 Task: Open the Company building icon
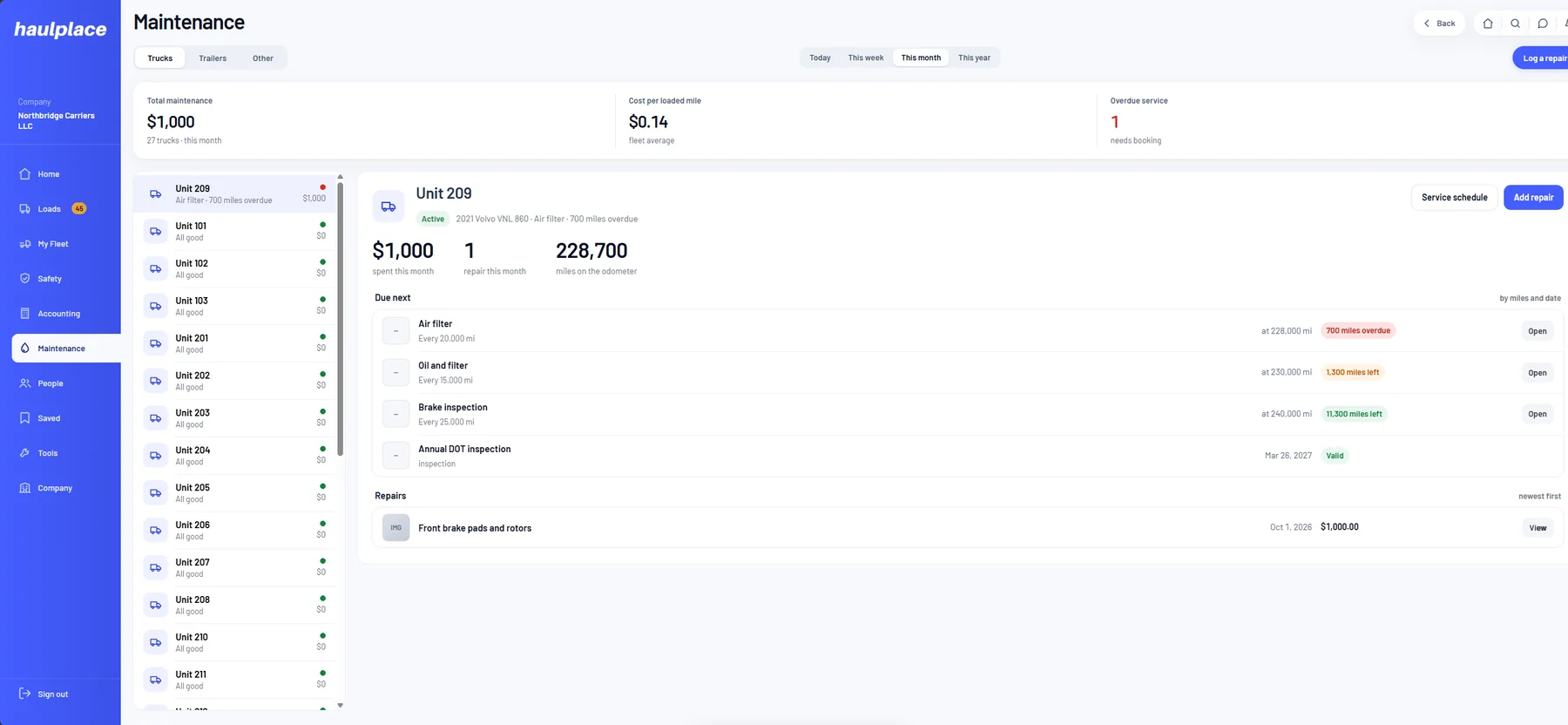click(24, 487)
